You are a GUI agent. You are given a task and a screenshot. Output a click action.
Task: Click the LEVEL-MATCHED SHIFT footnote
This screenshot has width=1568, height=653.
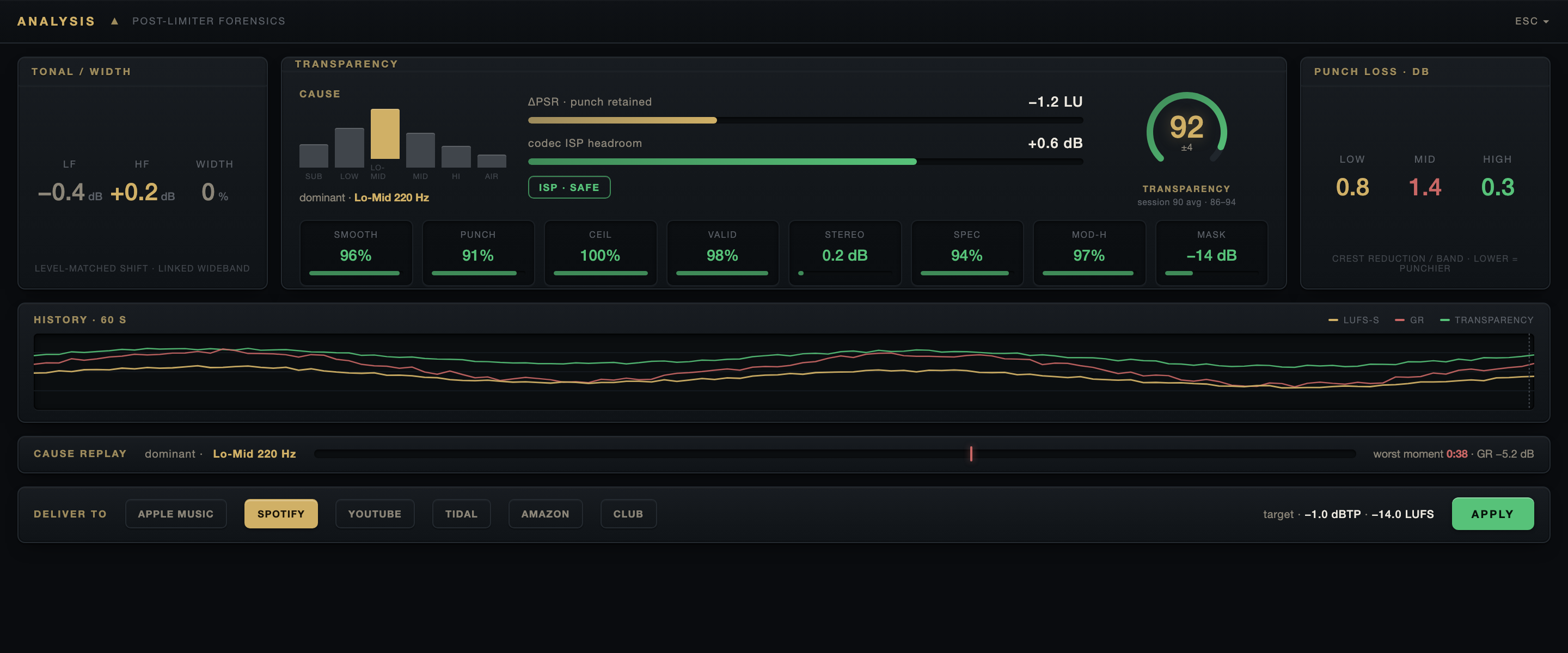142,268
